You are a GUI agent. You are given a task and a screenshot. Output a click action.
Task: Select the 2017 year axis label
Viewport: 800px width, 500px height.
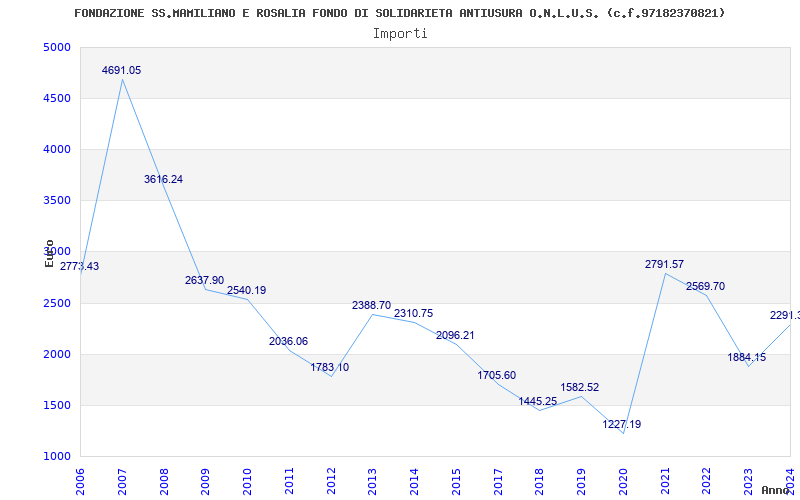pos(498,481)
